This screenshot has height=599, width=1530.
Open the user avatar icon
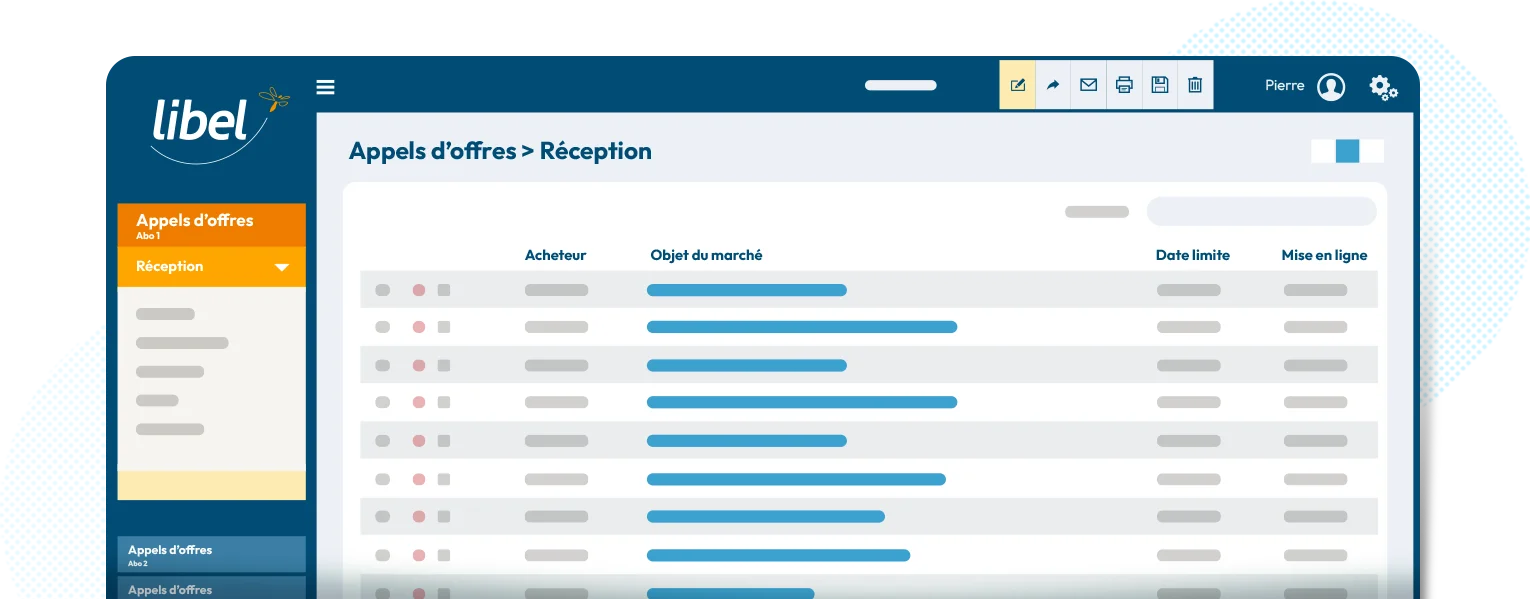pos(1331,87)
